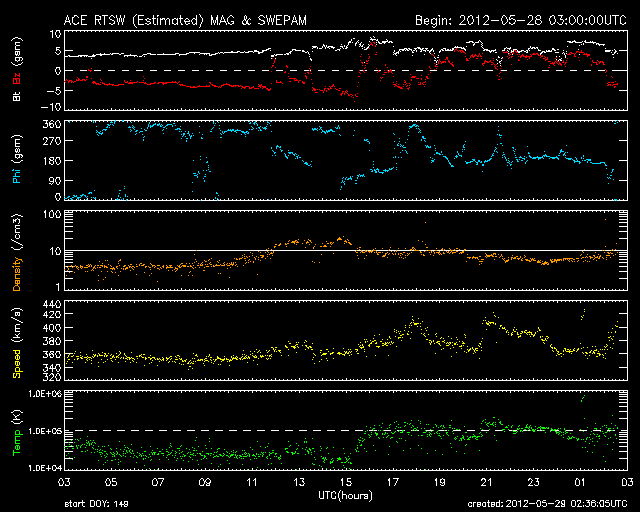Click the red 'Bz' axis label

pos(17,79)
